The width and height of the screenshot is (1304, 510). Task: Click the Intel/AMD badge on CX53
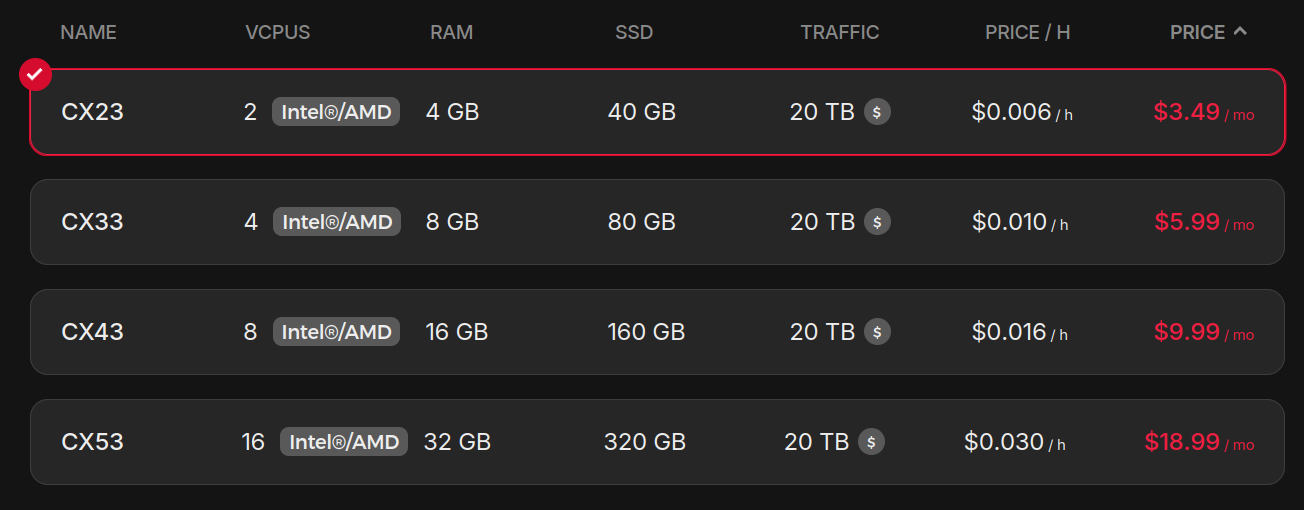coord(344,442)
